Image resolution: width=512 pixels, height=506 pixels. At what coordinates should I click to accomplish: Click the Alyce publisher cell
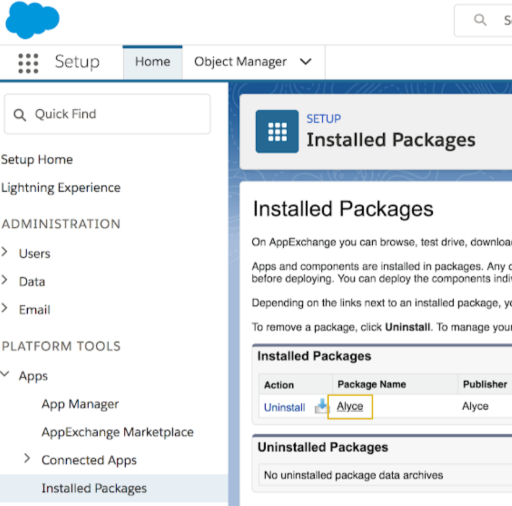click(475, 406)
